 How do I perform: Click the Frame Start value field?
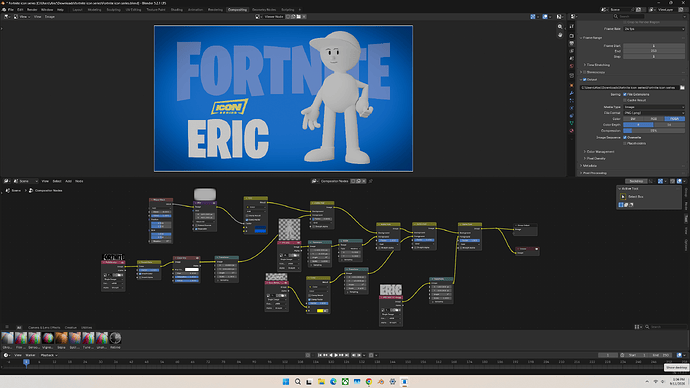654,46
